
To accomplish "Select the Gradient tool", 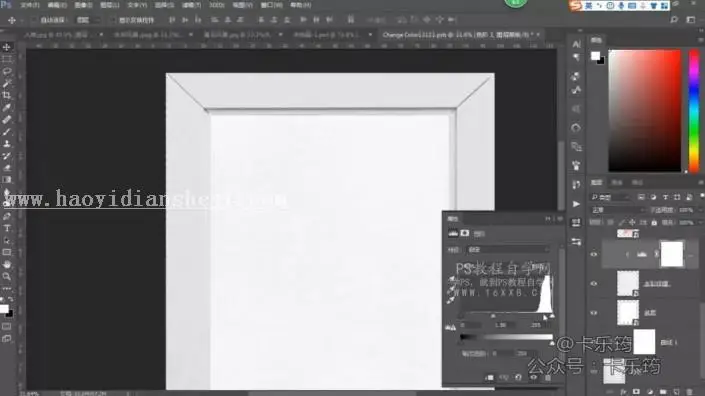I will click(x=7, y=180).
